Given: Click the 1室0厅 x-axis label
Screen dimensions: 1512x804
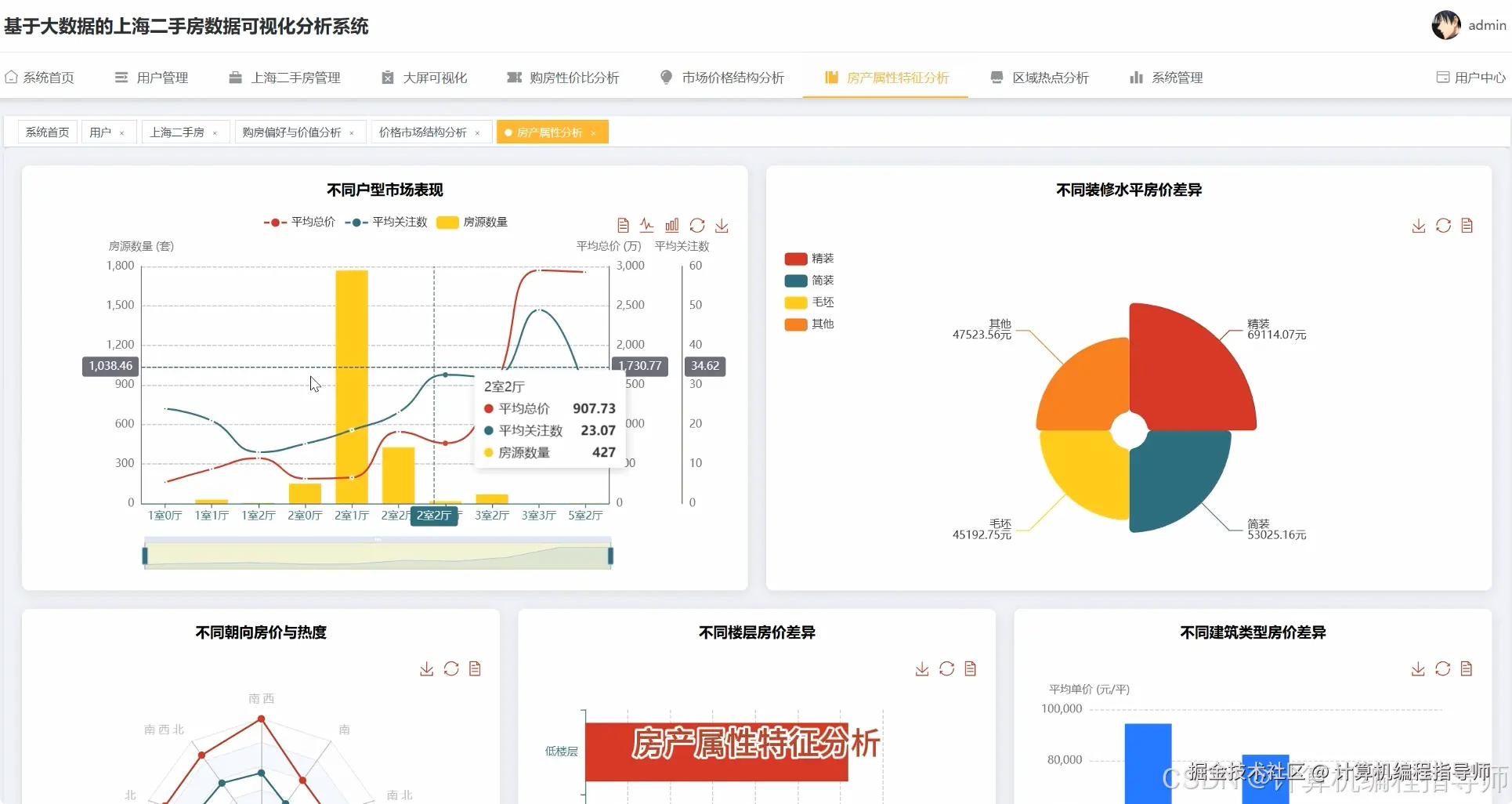Looking at the screenshot, I should (165, 516).
